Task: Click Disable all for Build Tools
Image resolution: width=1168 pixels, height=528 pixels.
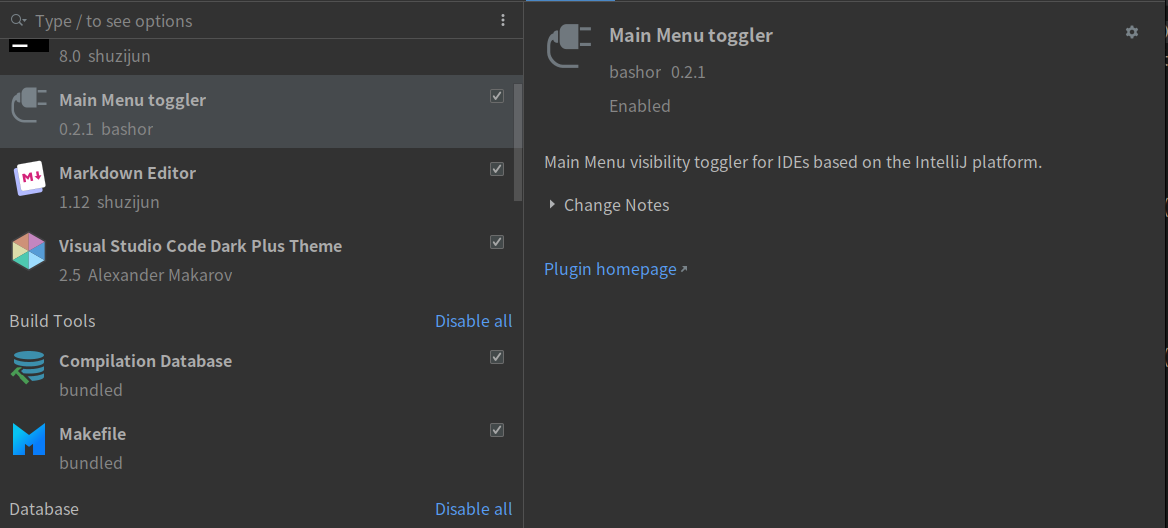Action: [474, 321]
